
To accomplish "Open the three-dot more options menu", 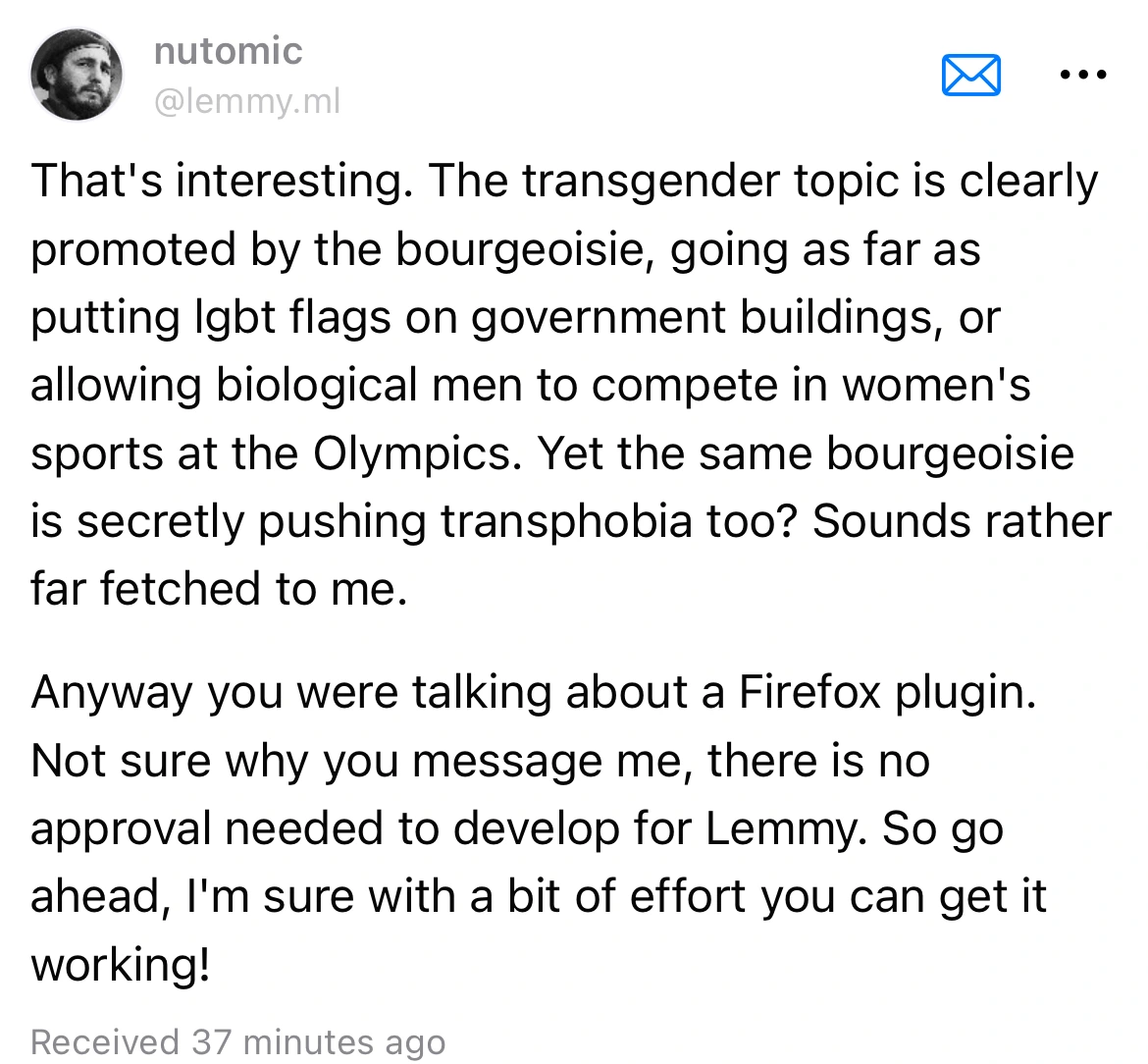I will click(1083, 74).
